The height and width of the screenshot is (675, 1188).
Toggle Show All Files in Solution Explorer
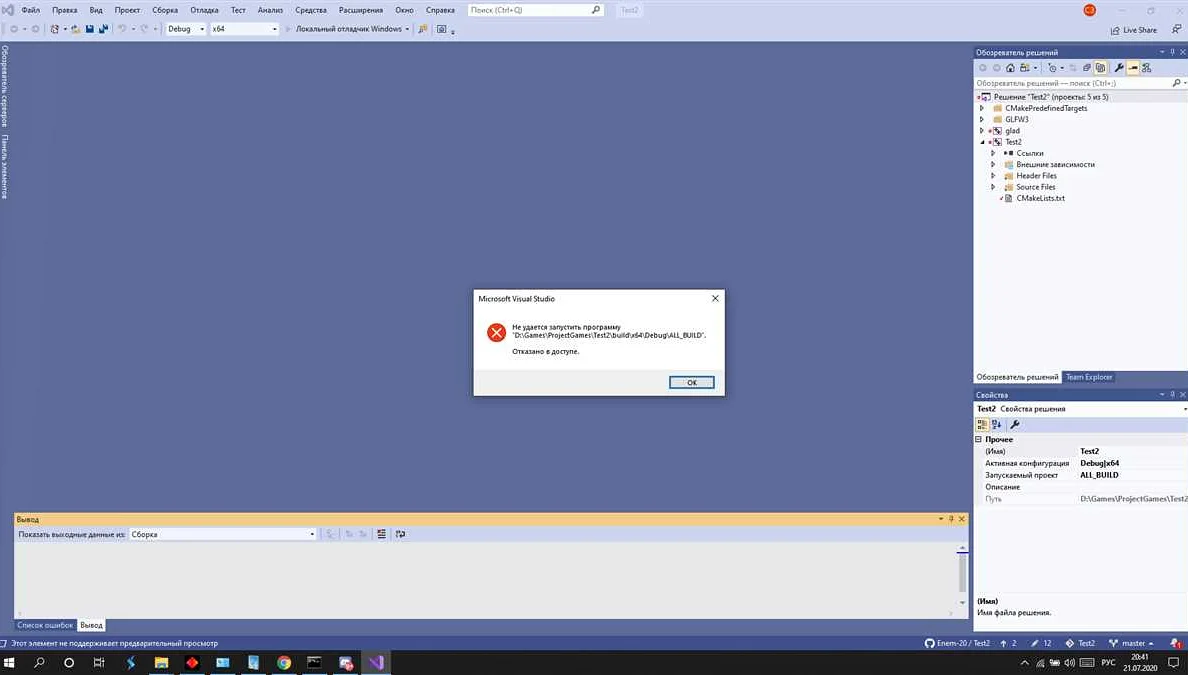1100,68
